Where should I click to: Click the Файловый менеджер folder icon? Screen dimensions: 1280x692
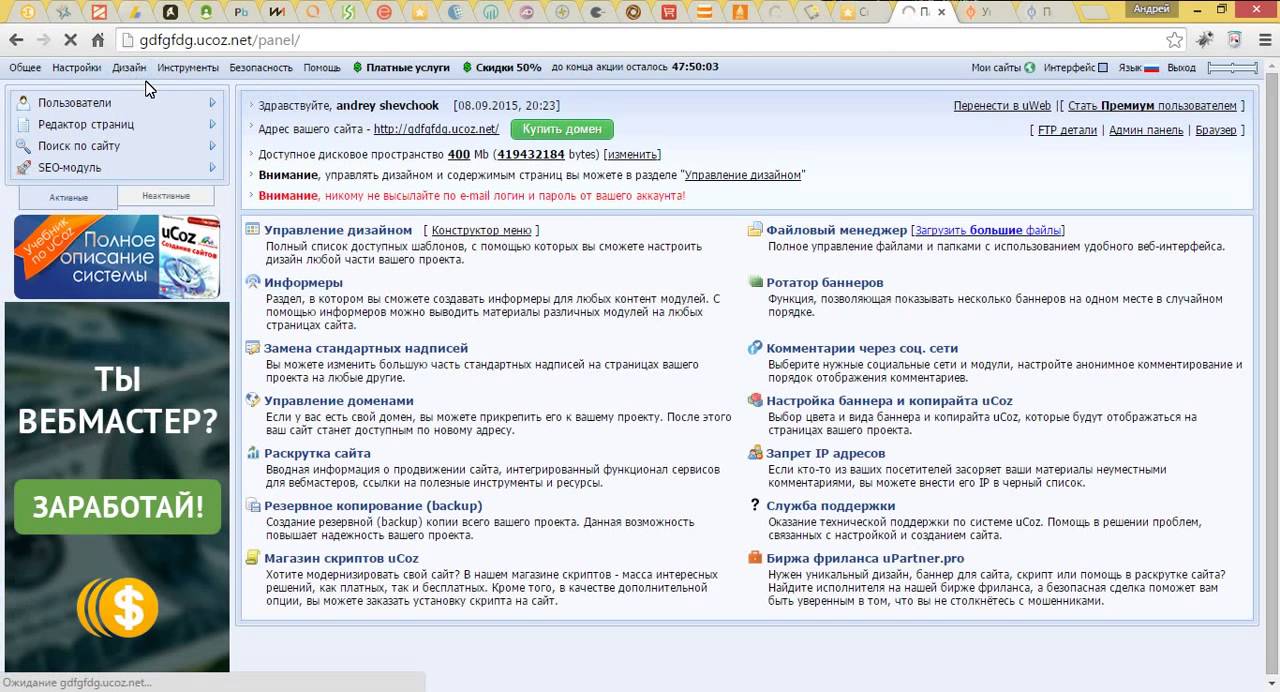coord(755,230)
